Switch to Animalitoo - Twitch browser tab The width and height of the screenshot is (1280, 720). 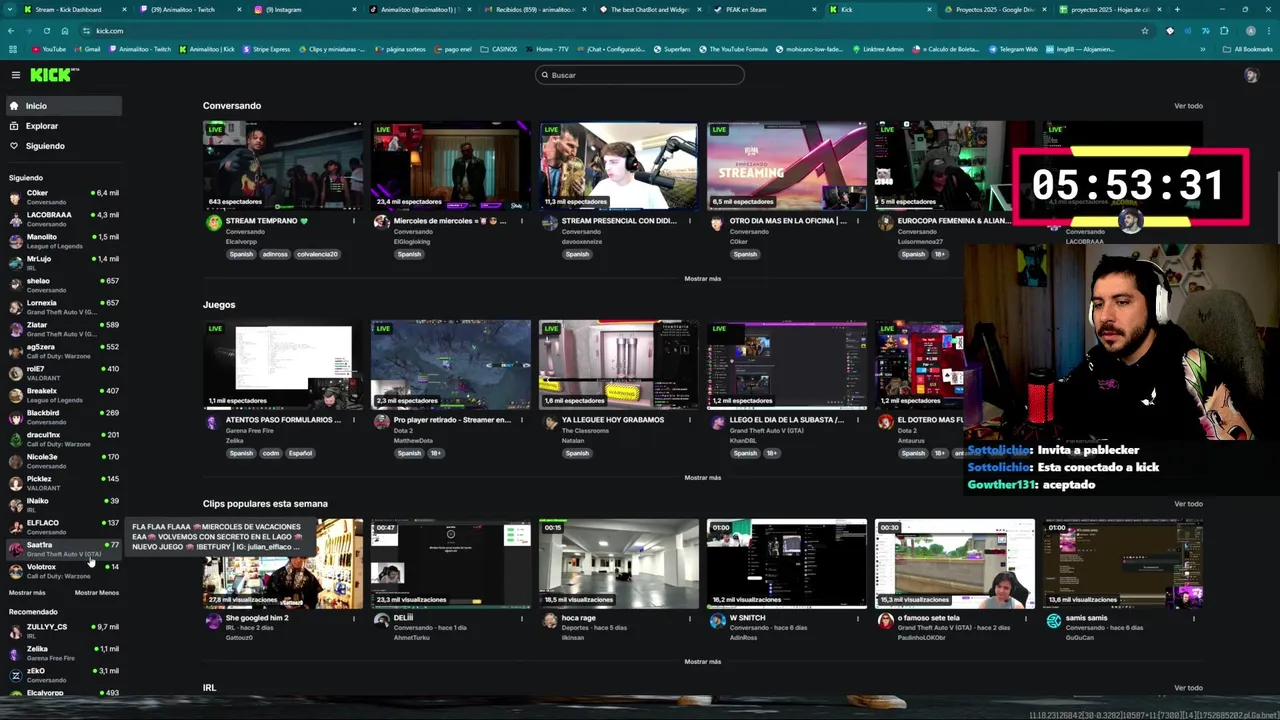click(x=190, y=9)
